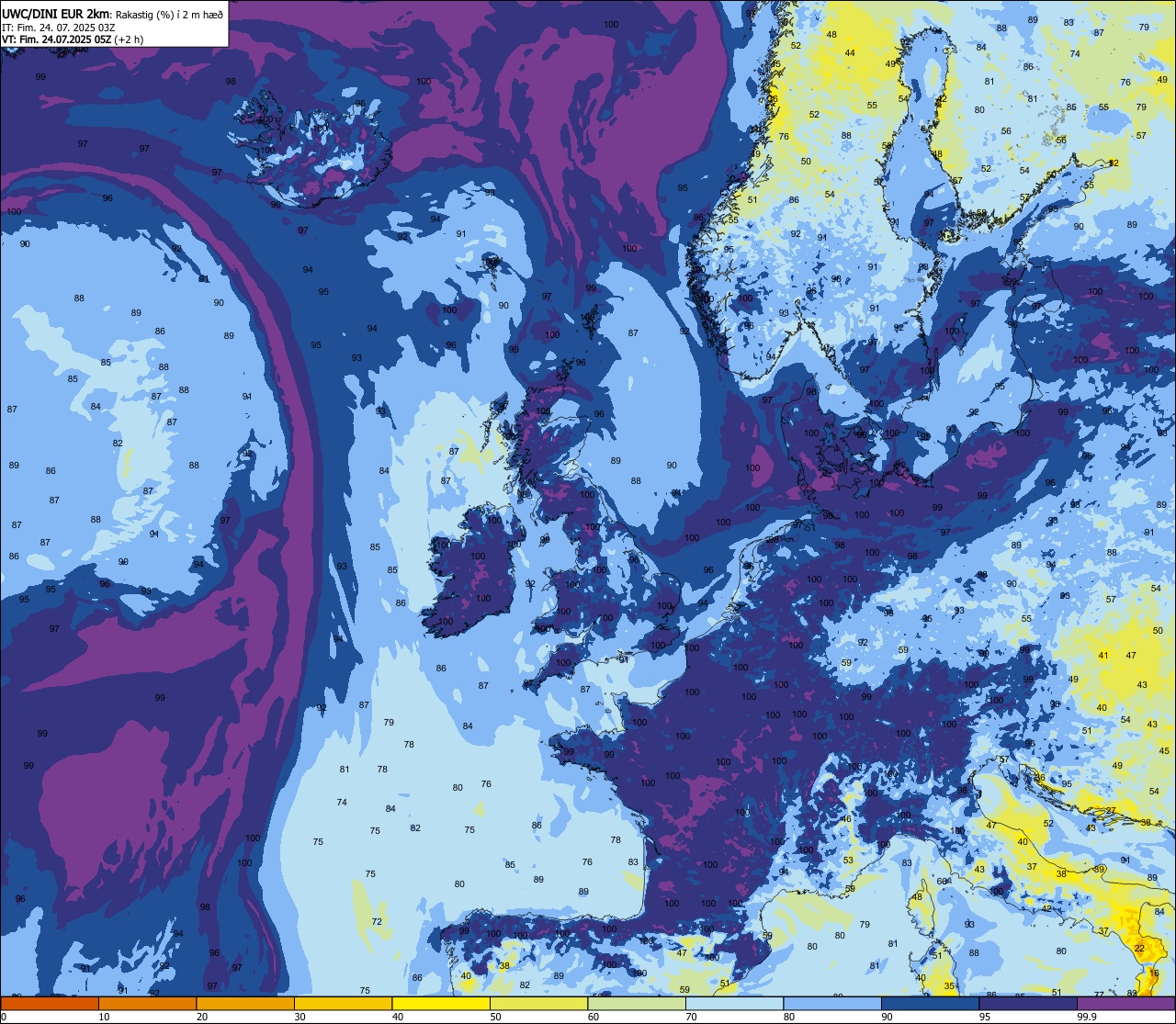Select the "Rakastig (%) í 2 m hæð" parameter label
Screen dimensions: 1176x1024
pyautogui.click(x=167, y=14)
